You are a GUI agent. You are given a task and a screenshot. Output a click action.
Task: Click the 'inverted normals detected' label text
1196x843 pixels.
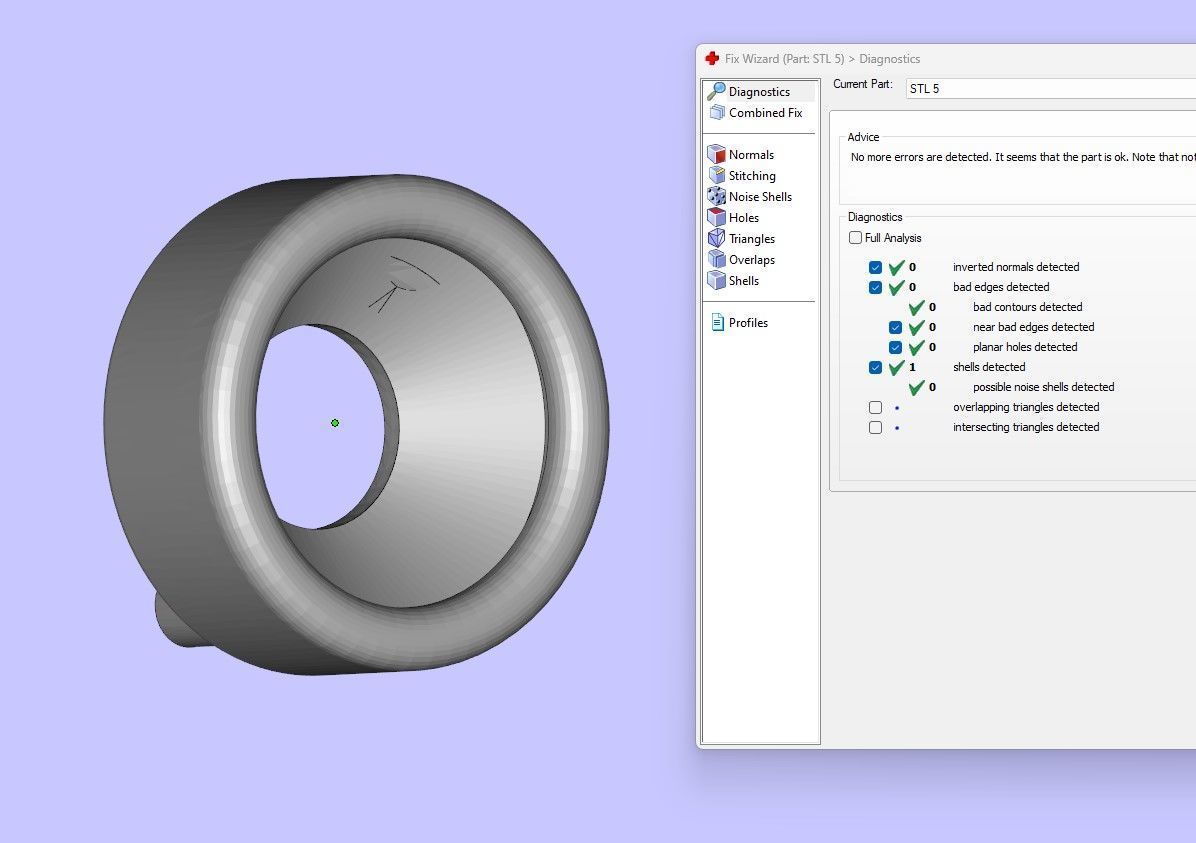pyautogui.click(x=1016, y=267)
